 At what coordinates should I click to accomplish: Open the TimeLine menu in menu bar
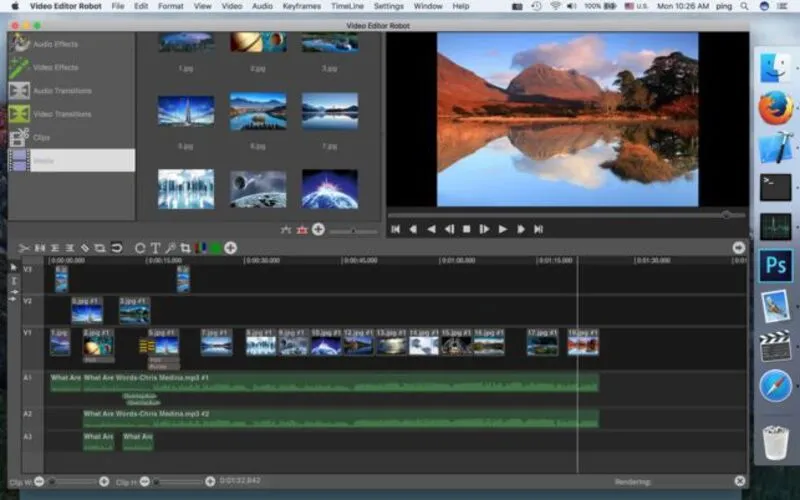pyautogui.click(x=347, y=6)
